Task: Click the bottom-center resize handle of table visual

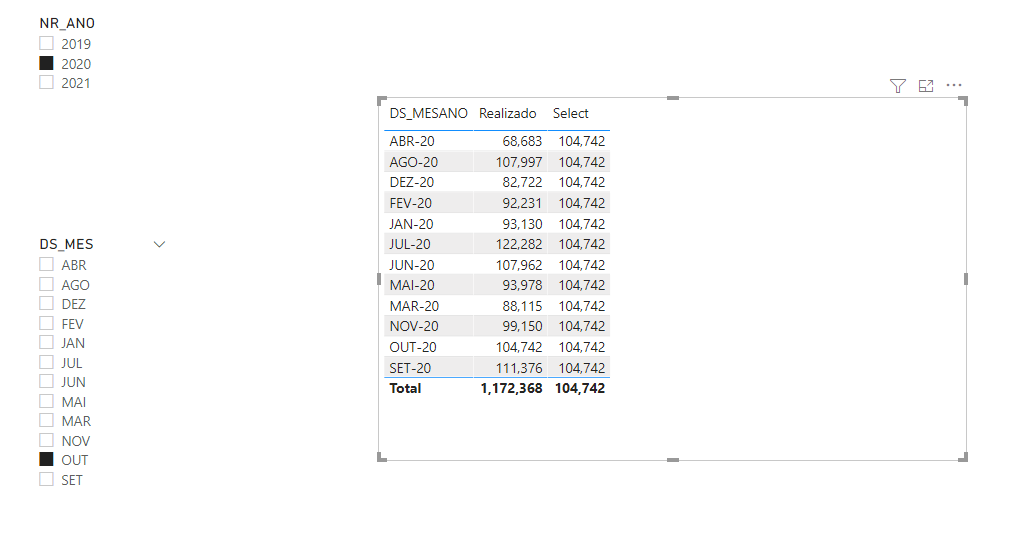Action: click(x=673, y=460)
